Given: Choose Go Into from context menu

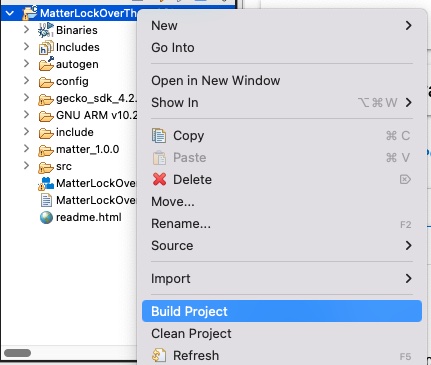Looking at the screenshot, I should [282, 48].
